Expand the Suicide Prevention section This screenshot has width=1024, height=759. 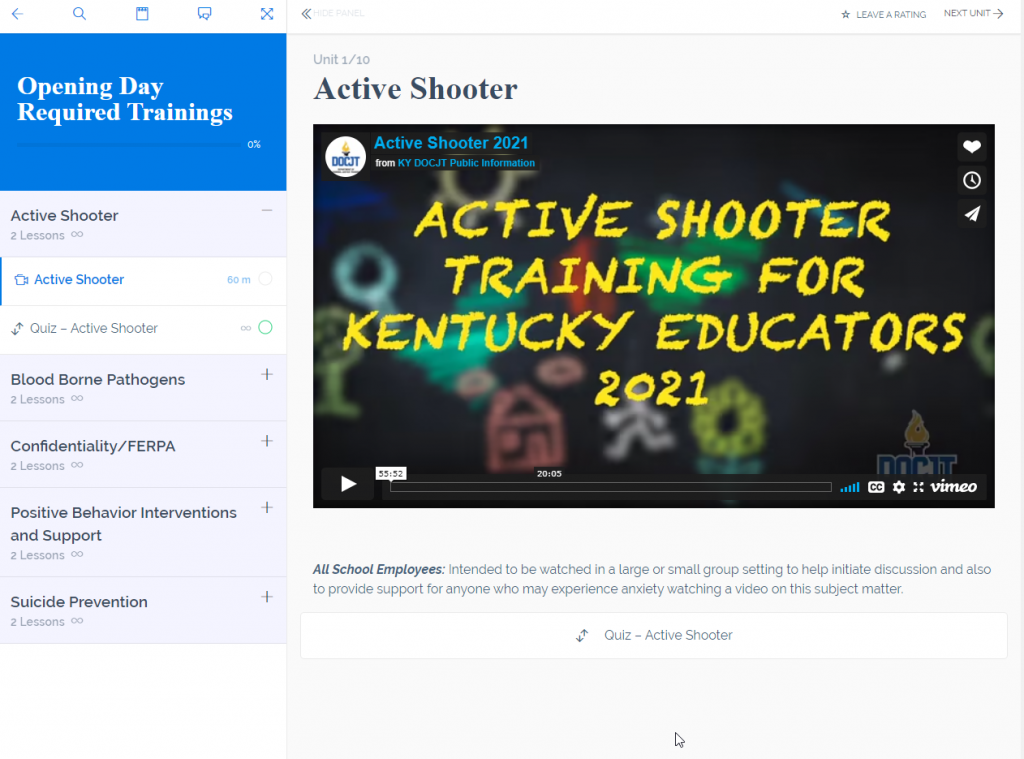[267, 597]
